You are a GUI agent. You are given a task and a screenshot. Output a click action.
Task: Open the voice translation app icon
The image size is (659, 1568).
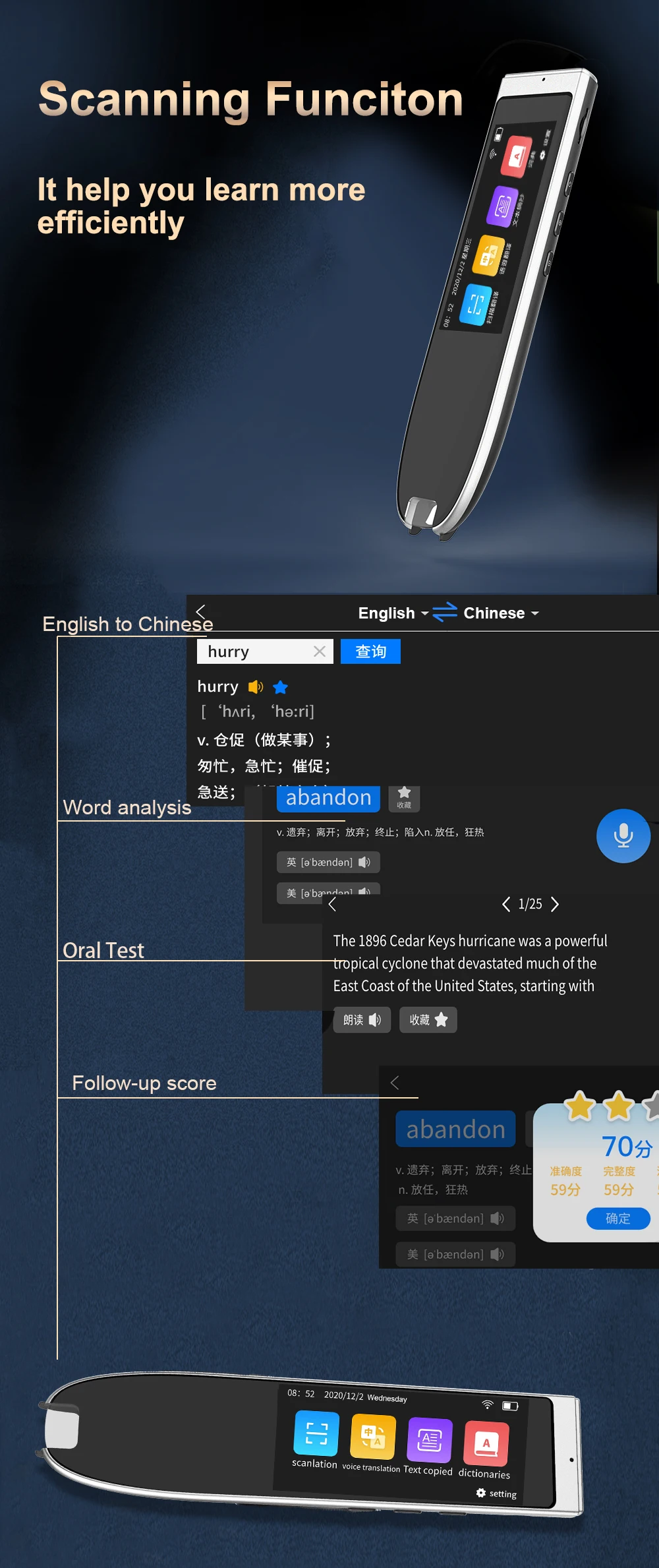tap(372, 1437)
